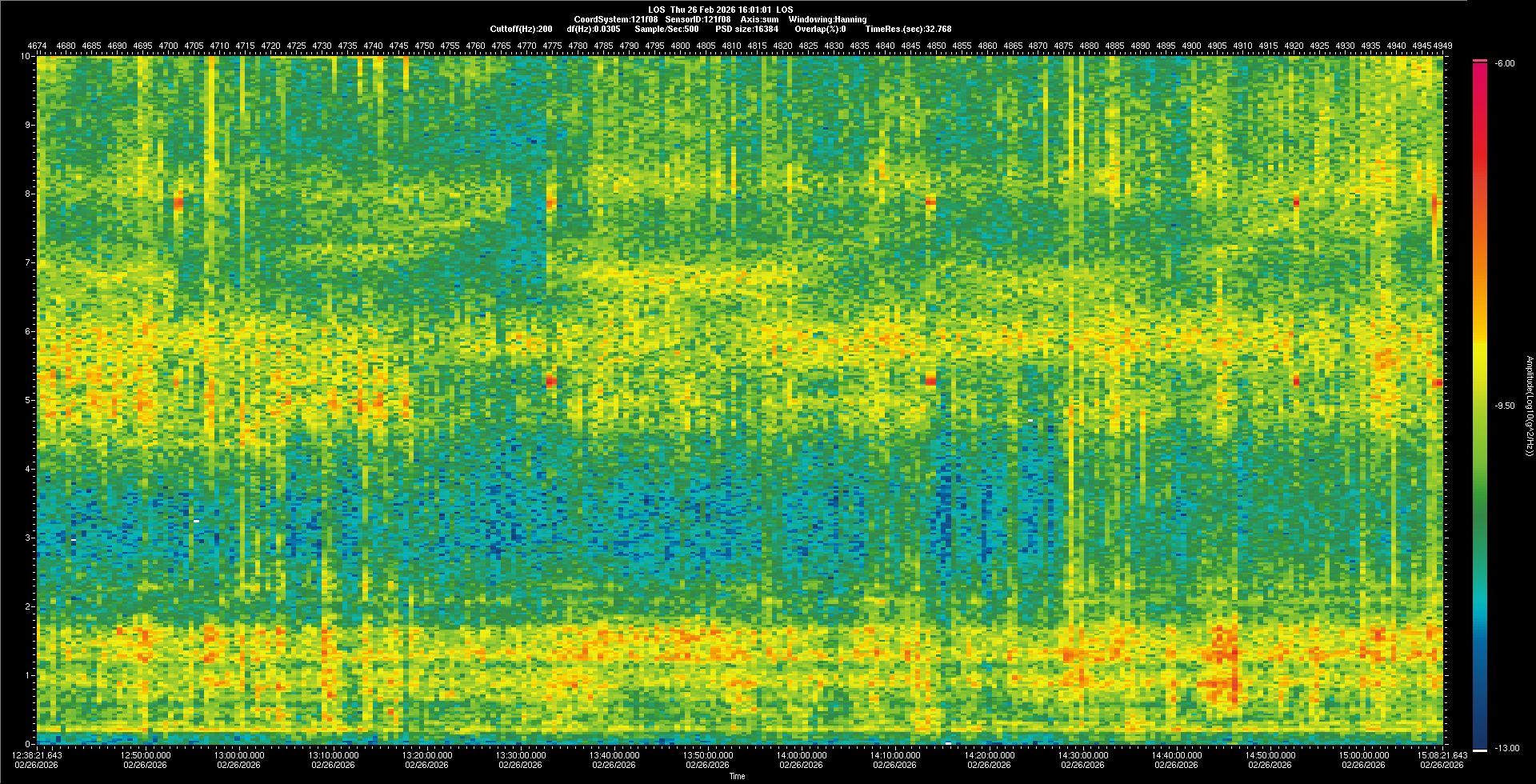Click the '12:50:00.000' time axis label

pyautogui.click(x=146, y=754)
